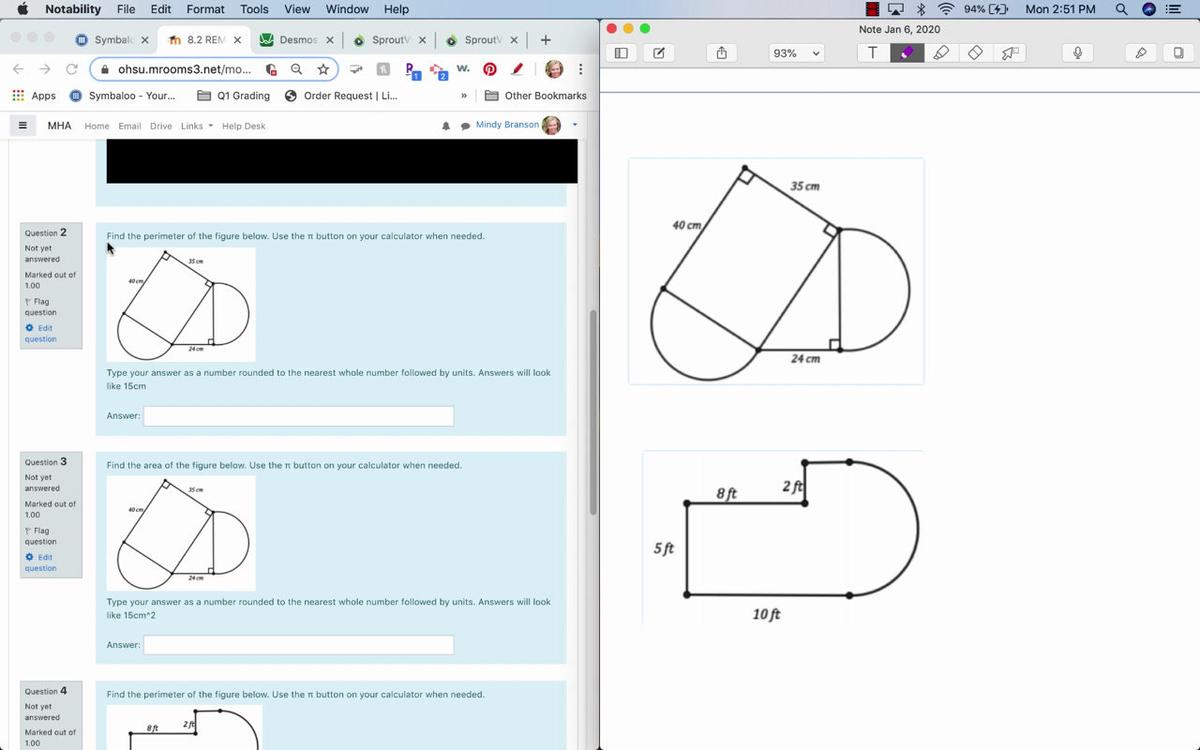This screenshot has height=750, width=1200.
Task: Select the Eraser tool
Action: click(x=974, y=53)
